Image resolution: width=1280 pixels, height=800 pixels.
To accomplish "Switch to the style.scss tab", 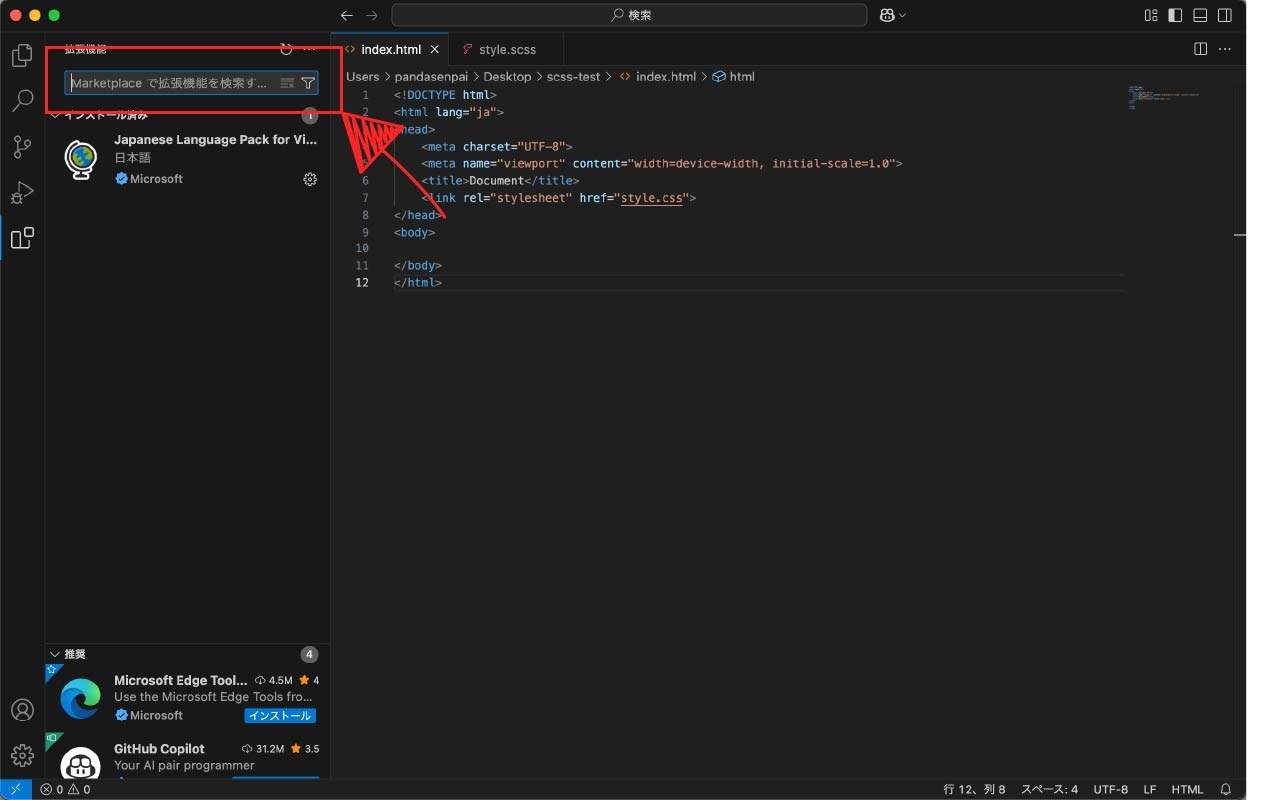I will coord(507,49).
